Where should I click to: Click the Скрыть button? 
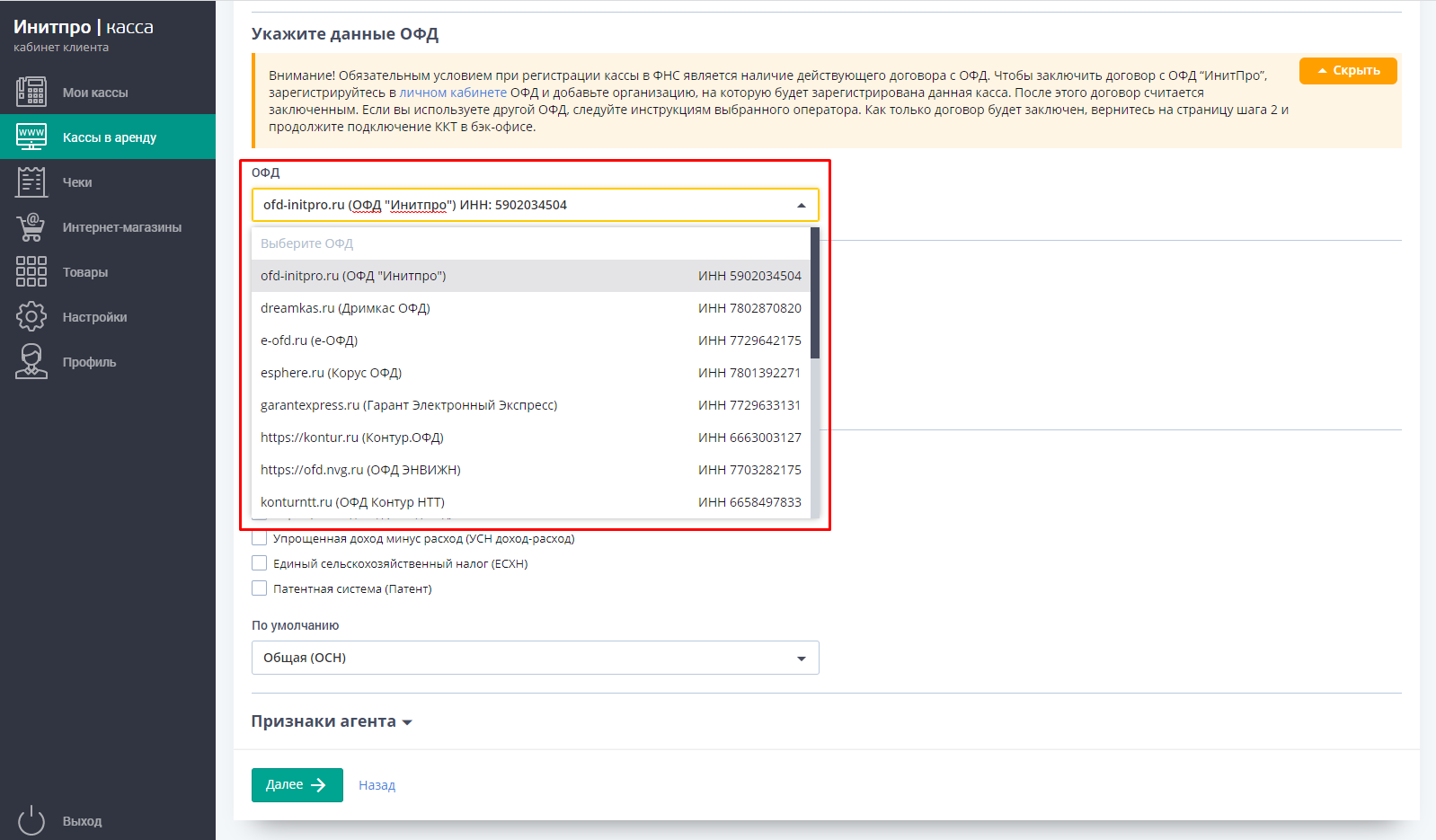(1348, 71)
